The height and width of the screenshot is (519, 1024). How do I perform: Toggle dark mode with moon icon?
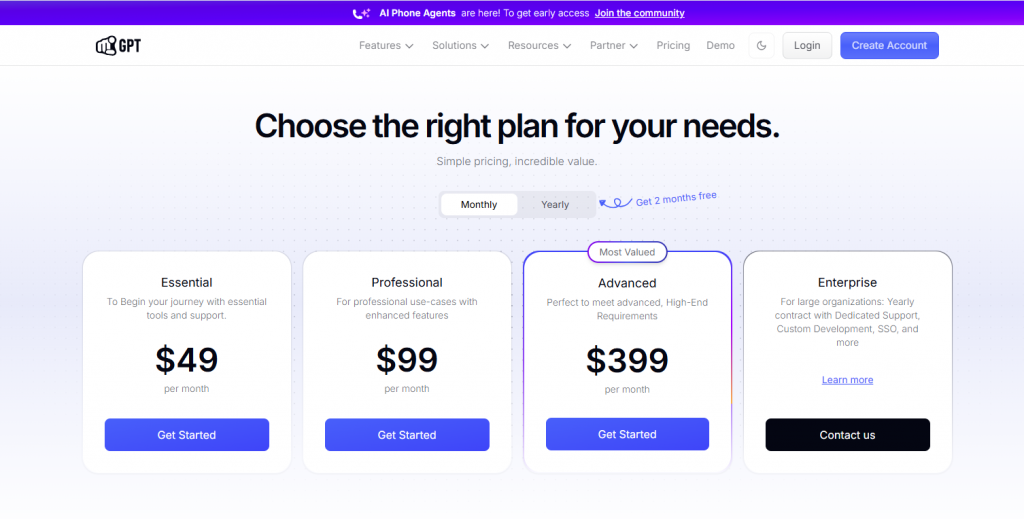tap(761, 46)
